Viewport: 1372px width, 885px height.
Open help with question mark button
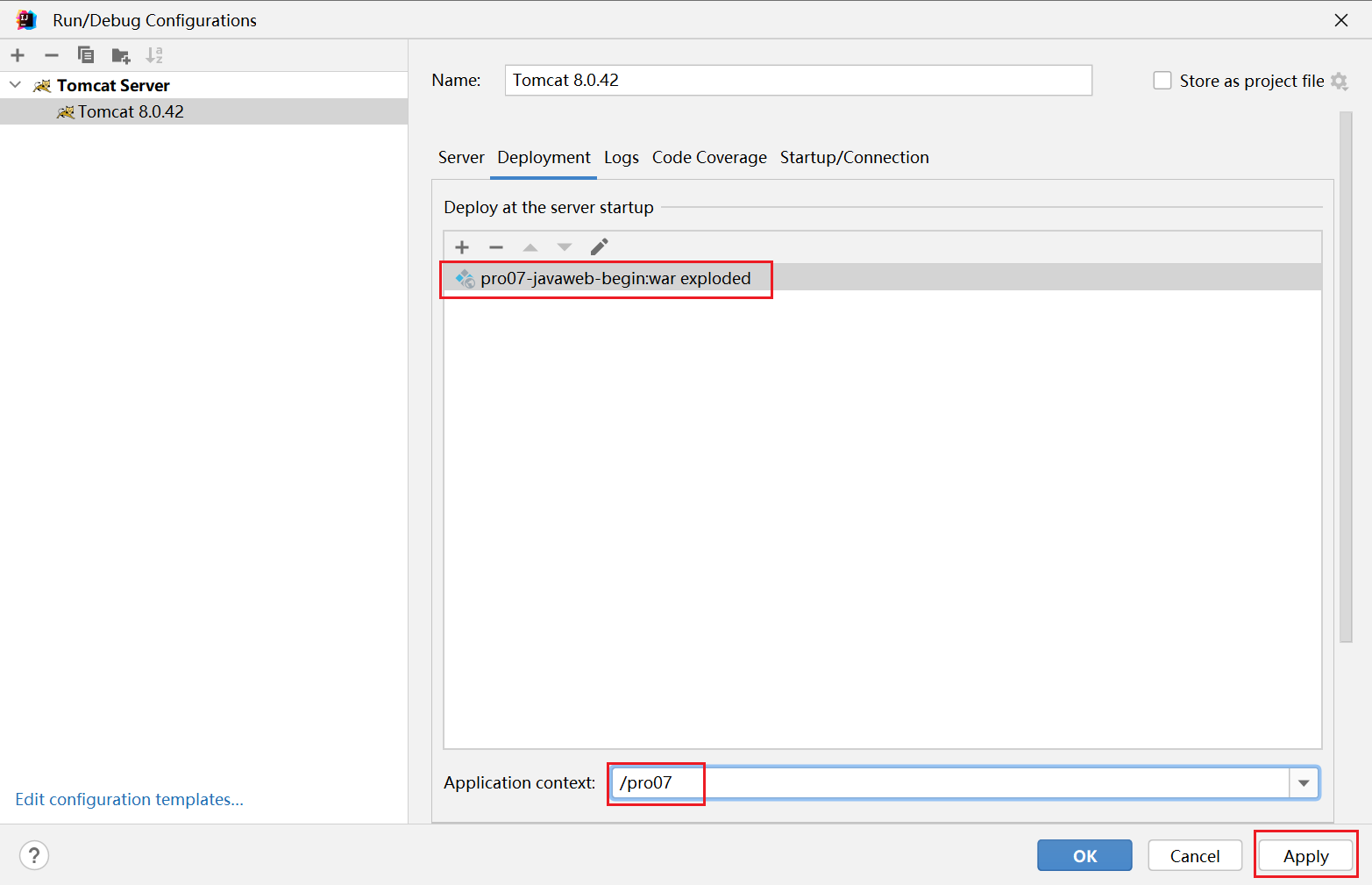34,855
